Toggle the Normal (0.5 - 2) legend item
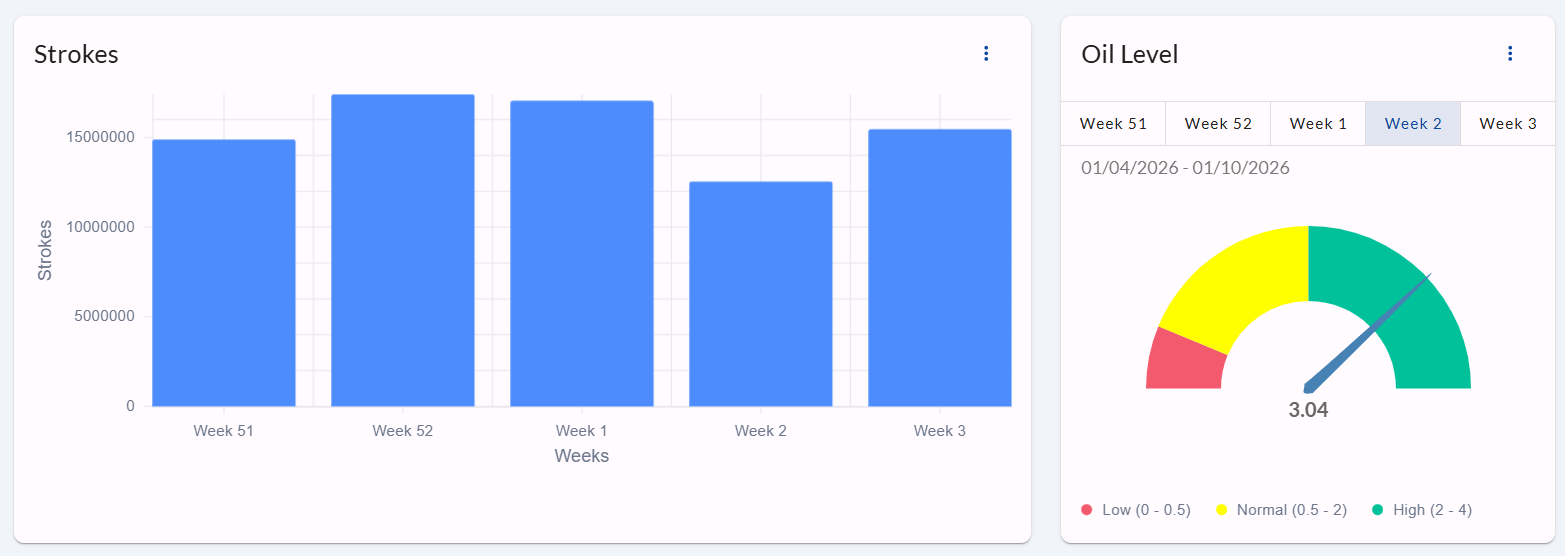Screen dimensions: 1565x556 [1281, 510]
